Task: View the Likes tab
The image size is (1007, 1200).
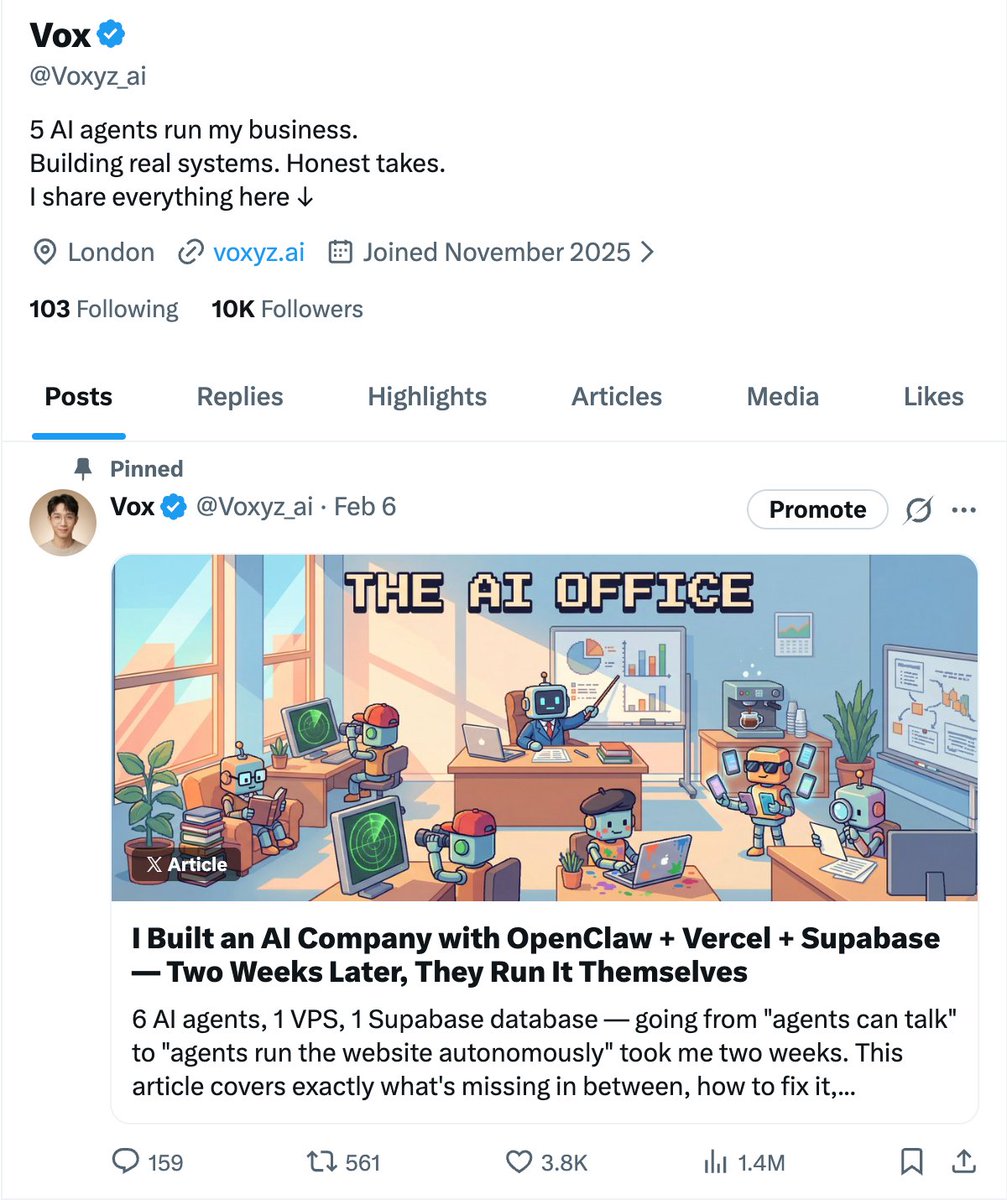Action: [933, 397]
